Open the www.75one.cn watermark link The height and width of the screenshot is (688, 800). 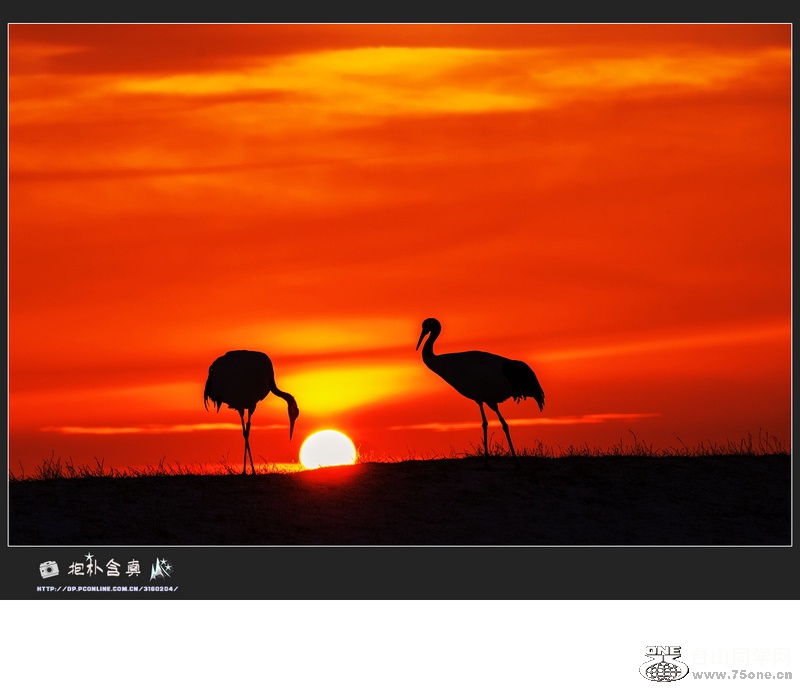pyautogui.click(x=742, y=675)
